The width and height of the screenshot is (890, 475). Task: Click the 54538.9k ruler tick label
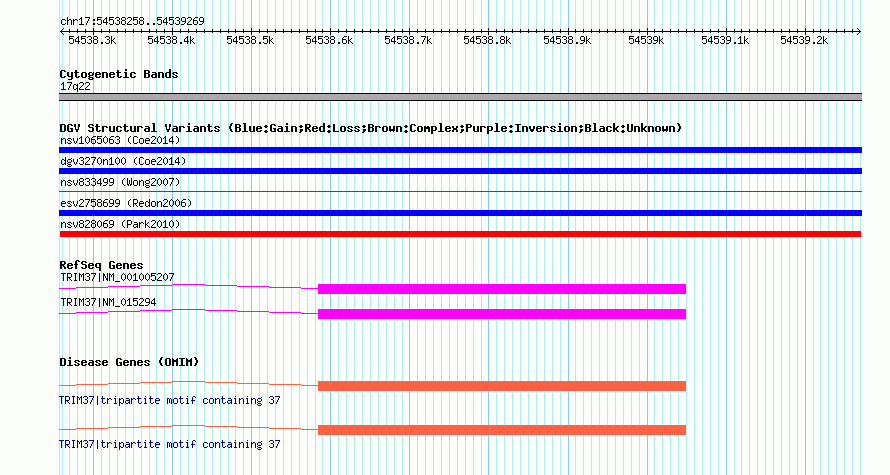click(567, 40)
